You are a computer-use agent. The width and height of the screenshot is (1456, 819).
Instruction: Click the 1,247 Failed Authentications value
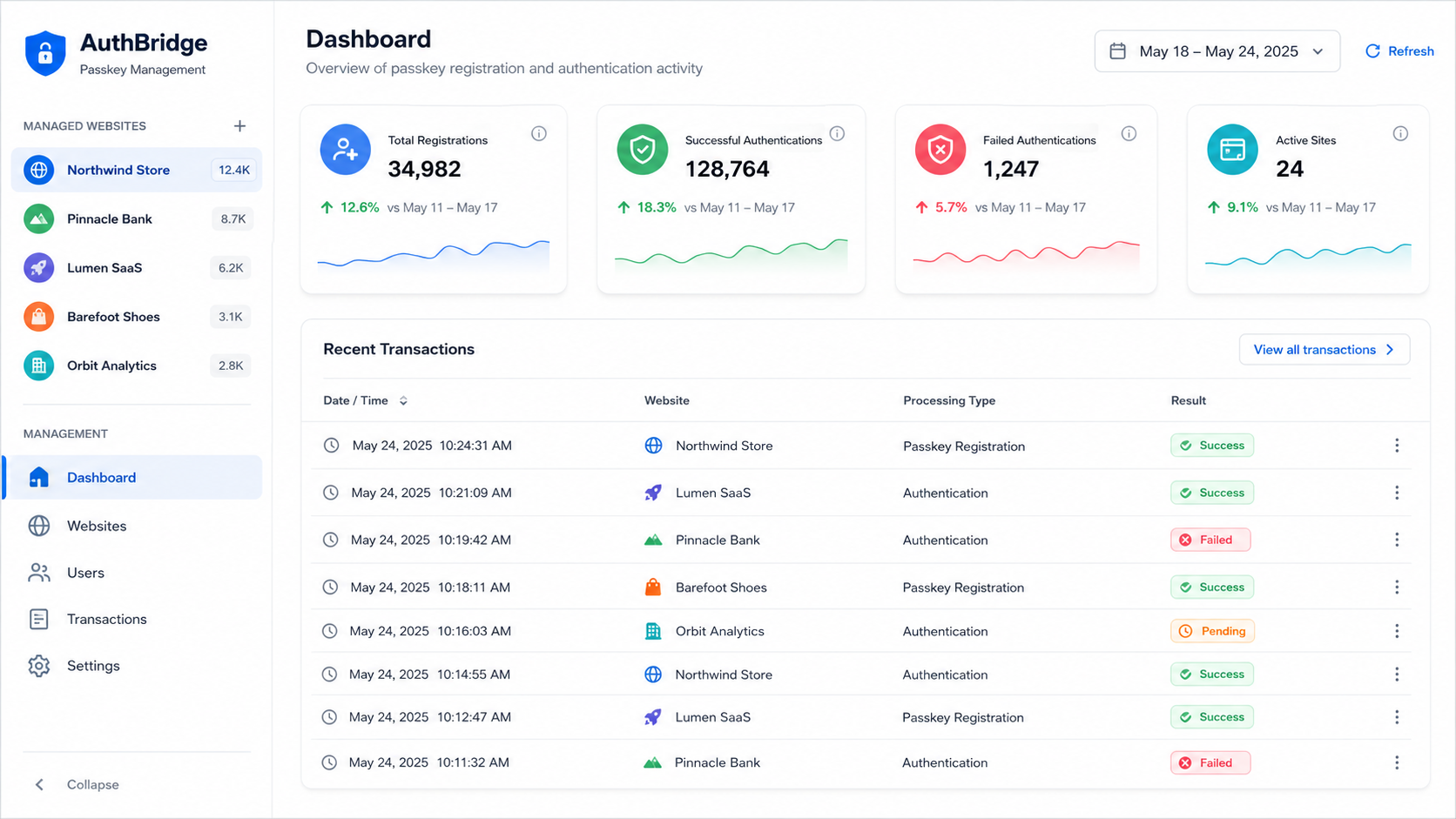coord(1011,169)
